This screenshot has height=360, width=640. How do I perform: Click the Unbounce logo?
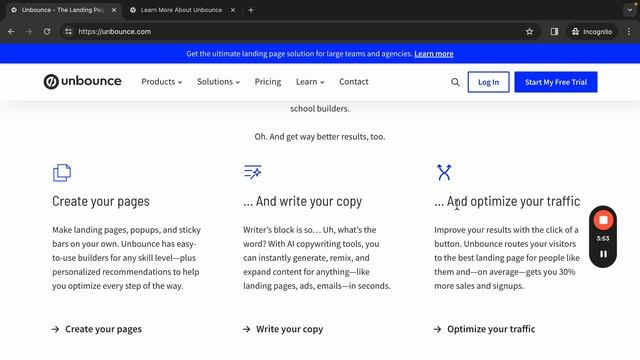82,81
